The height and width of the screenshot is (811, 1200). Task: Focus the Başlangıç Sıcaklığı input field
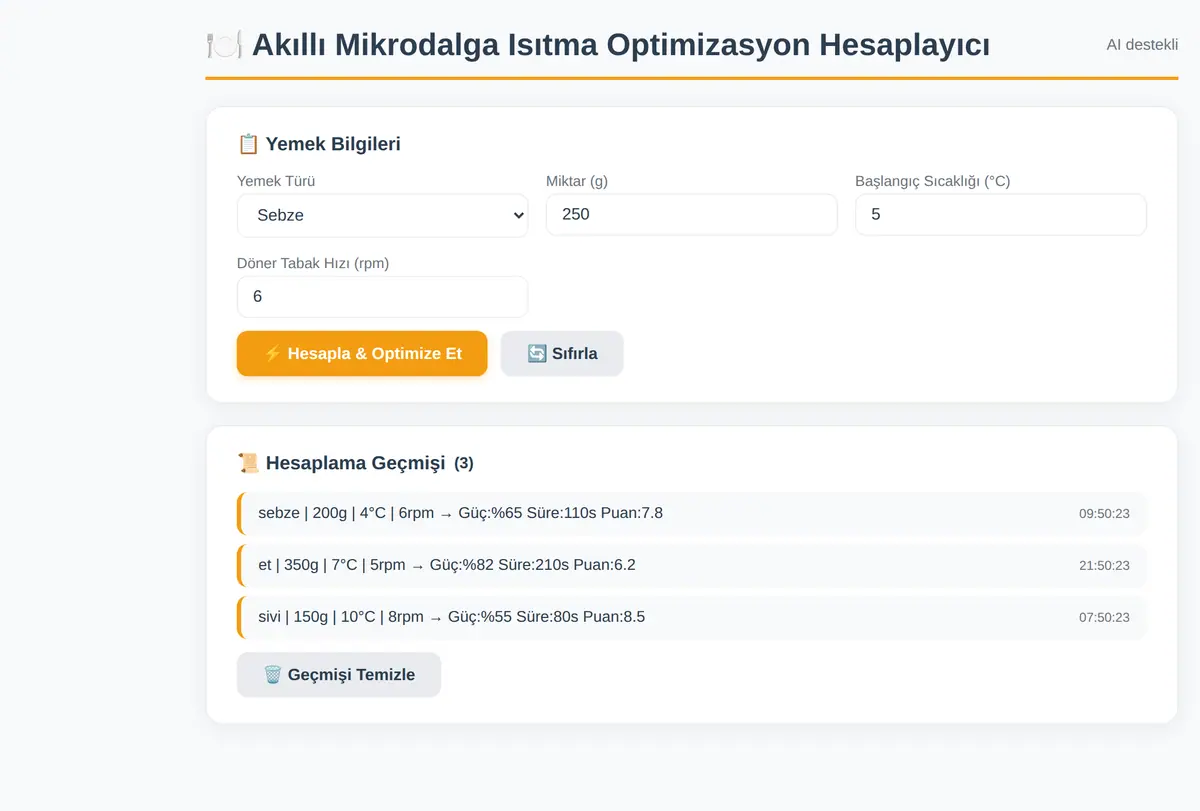[1000, 214]
